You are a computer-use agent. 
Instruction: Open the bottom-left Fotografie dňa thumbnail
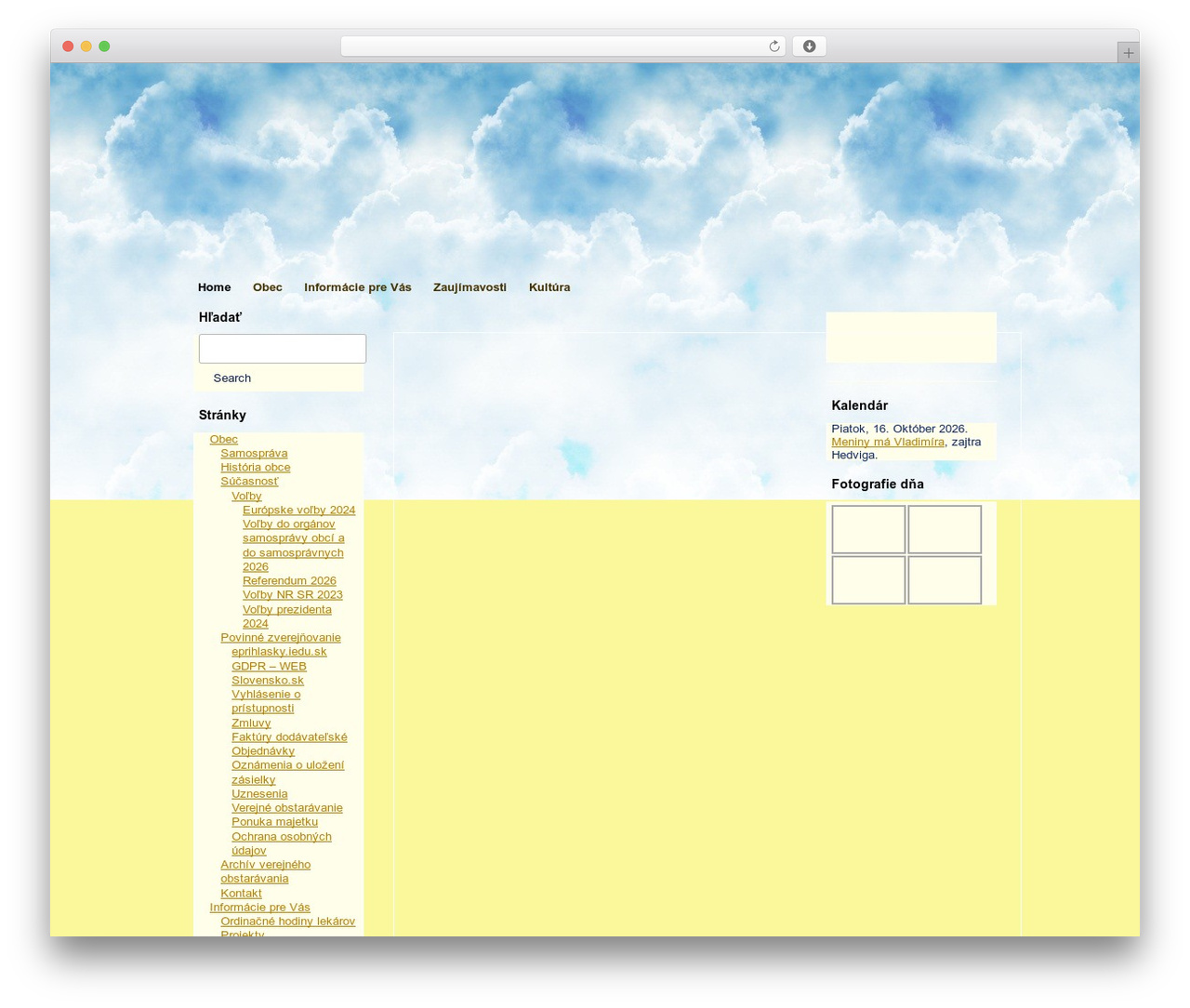click(x=868, y=579)
